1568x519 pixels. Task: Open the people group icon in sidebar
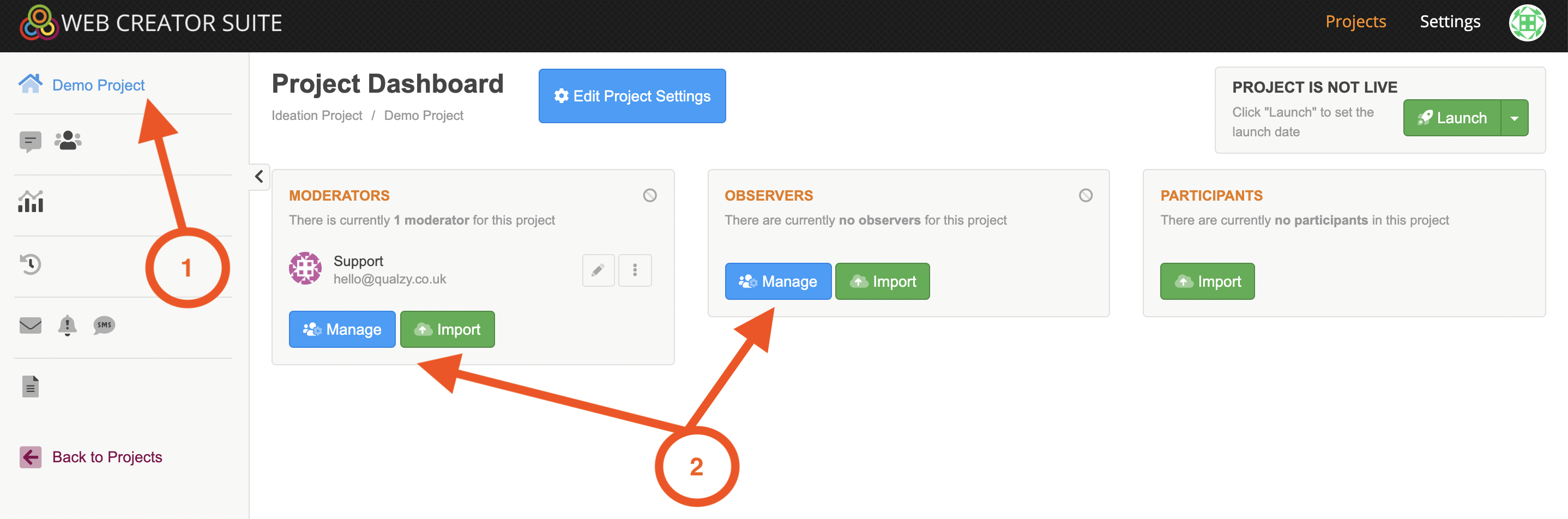pos(68,141)
